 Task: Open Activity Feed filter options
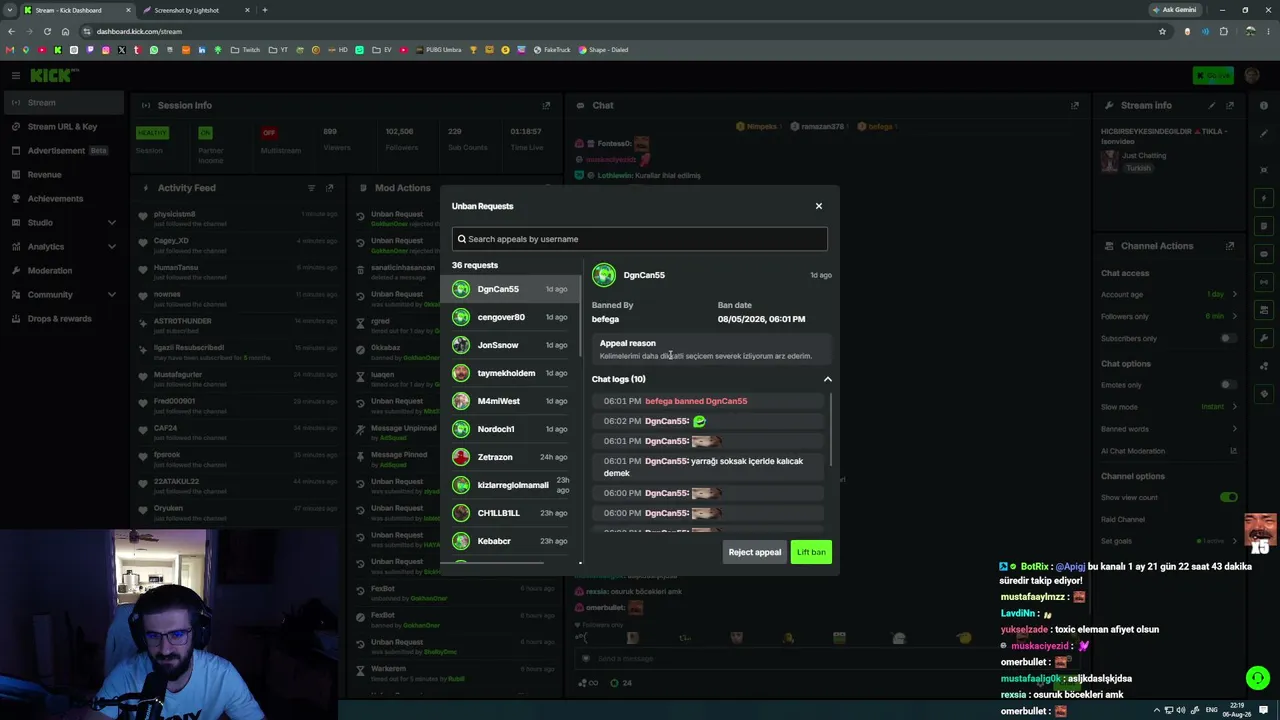(x=311, y=188)
